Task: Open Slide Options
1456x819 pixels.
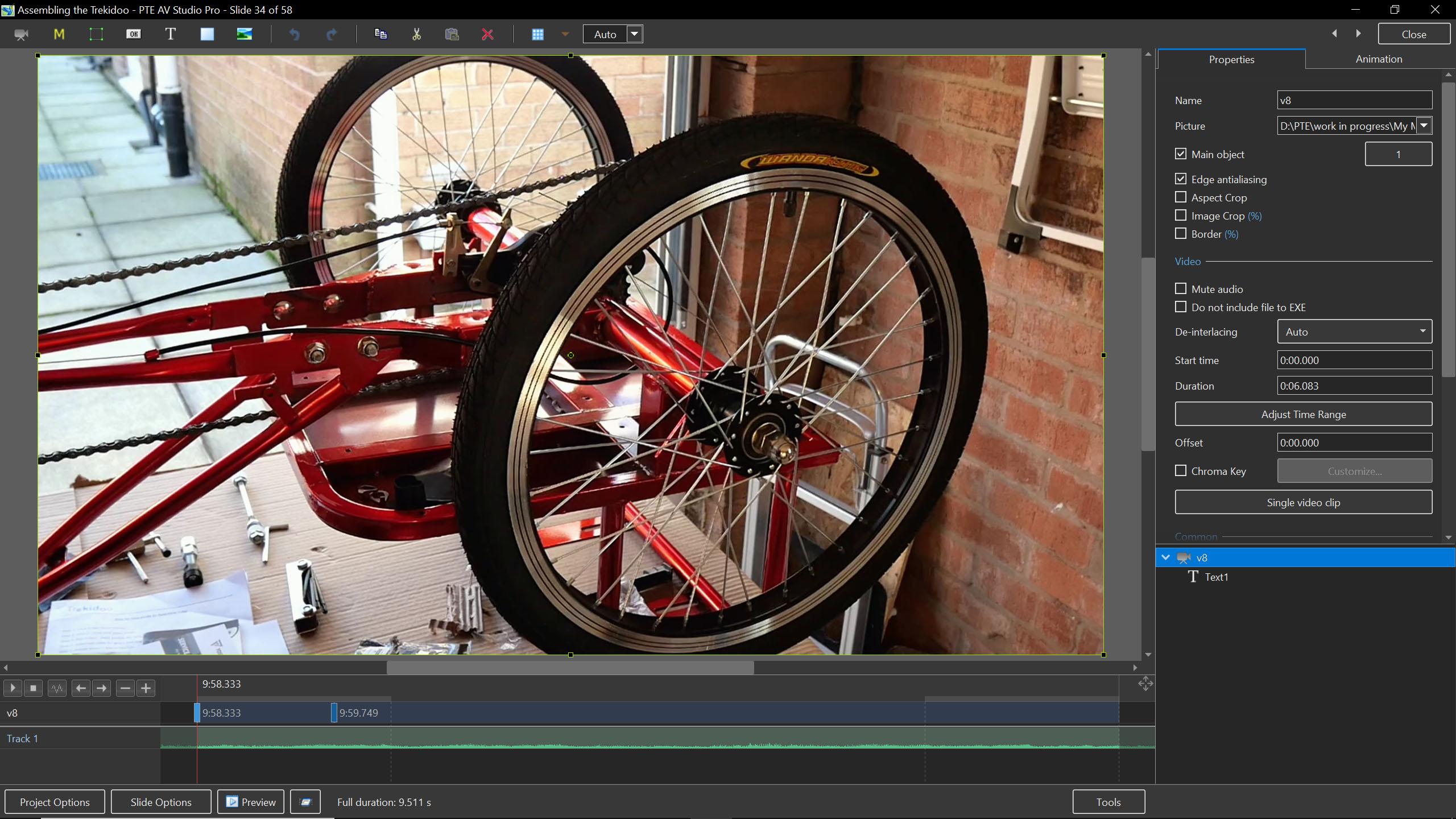Action: [x=161, y=802]
